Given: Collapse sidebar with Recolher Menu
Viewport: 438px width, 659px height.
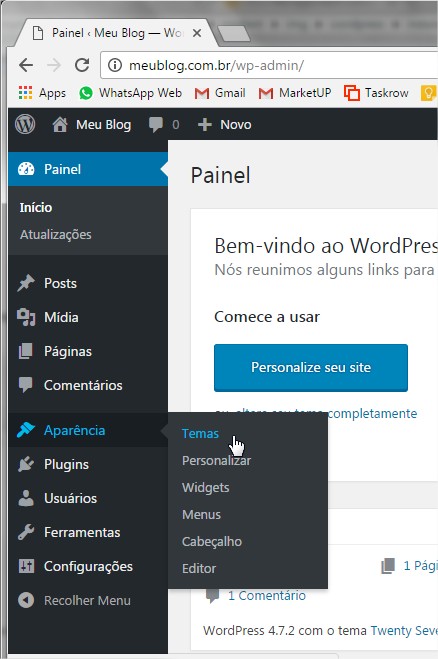Looking at the screenshot, I should click(74, 600).
